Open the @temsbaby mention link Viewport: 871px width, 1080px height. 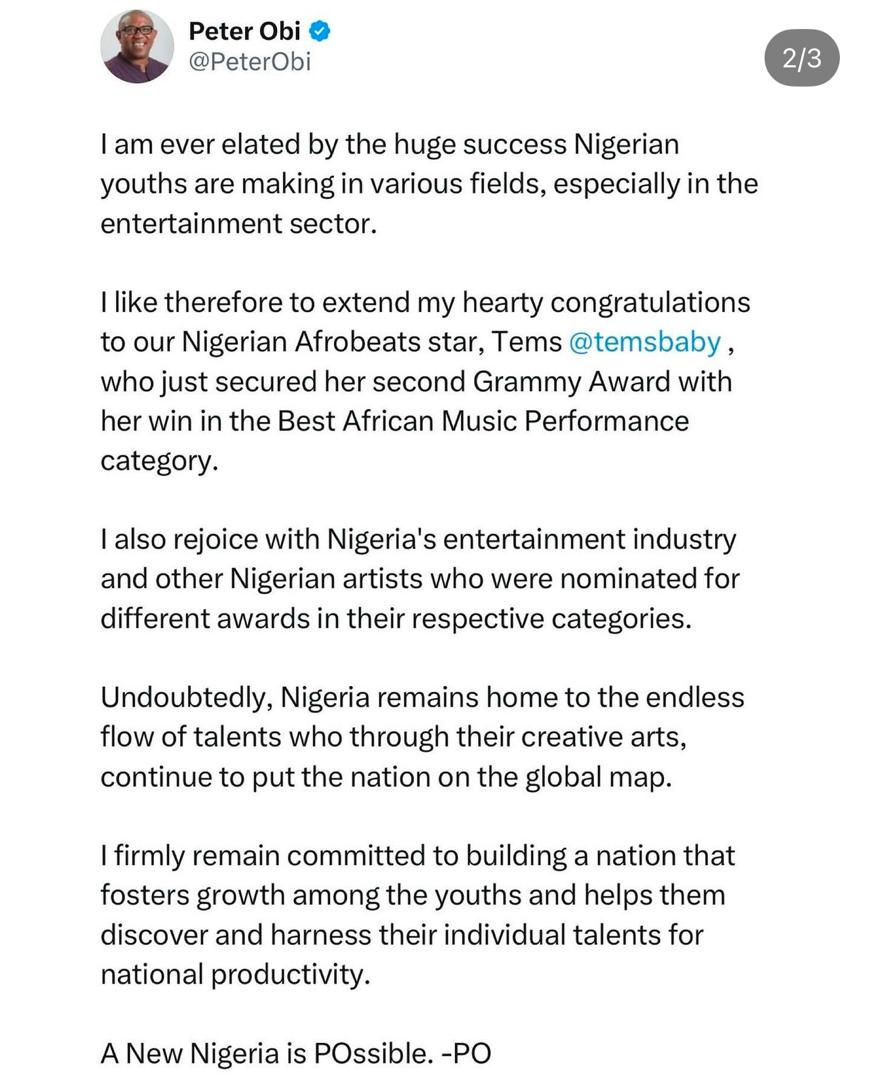[x=645, y=342]
